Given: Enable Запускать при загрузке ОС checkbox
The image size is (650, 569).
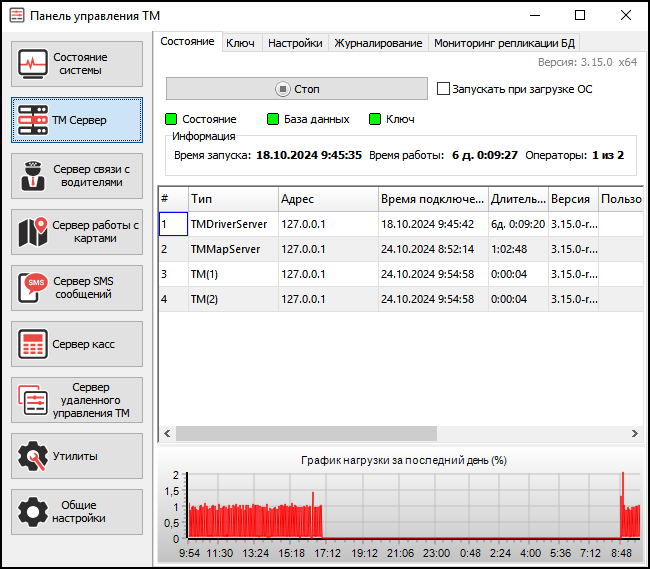Looking at the screenshot, I should pos(443,89).
